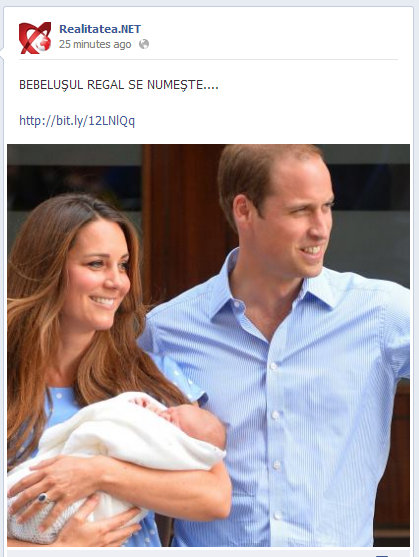Click the globe public-audience icon
Viewport: 419px width, 557px height.
144,44
